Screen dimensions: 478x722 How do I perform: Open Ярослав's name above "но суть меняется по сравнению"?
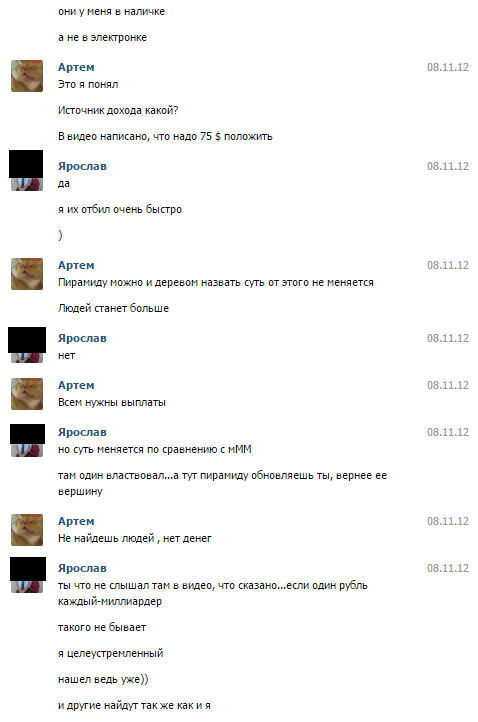[x=82, y=432]
